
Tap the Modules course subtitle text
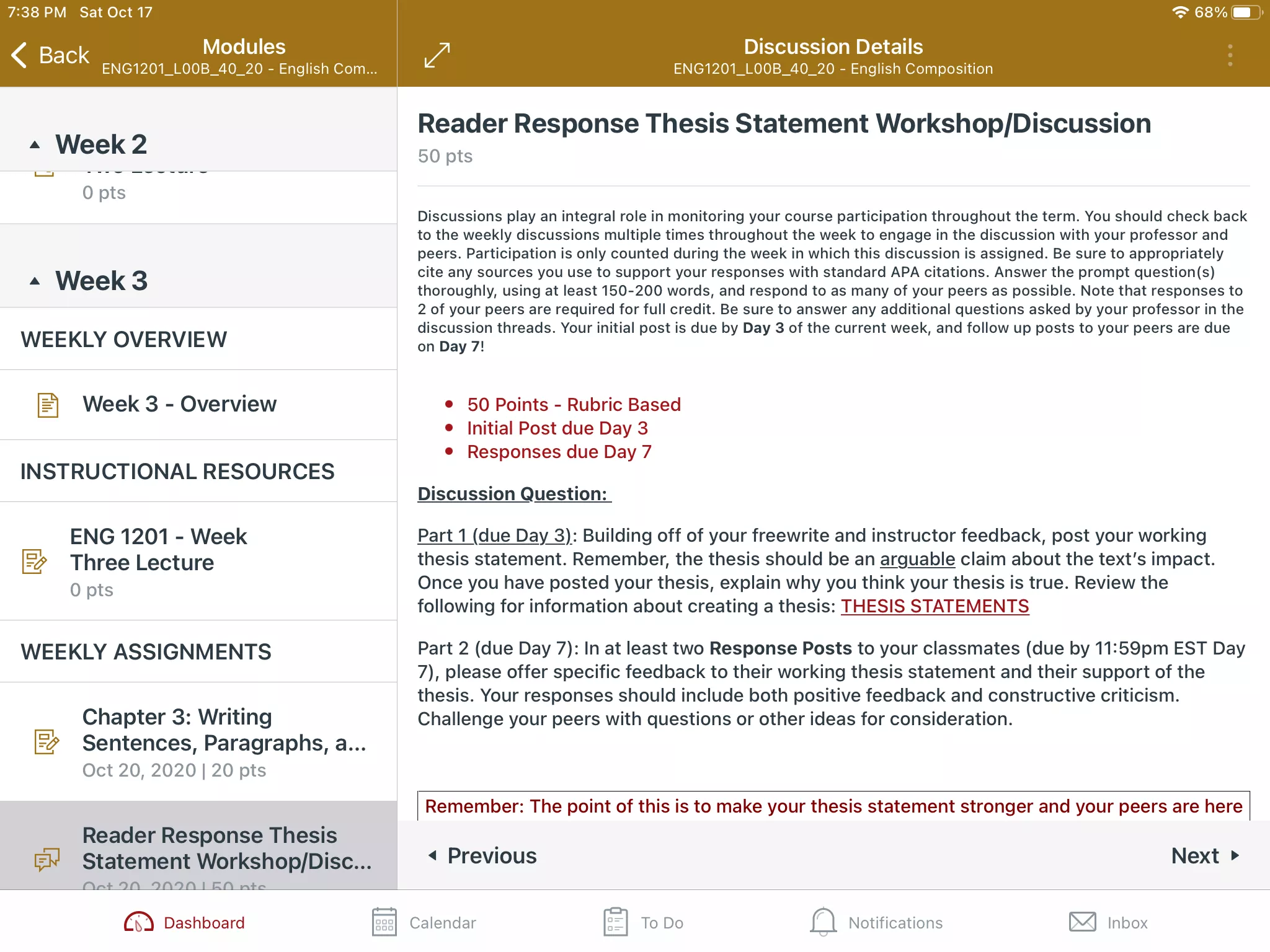point(239,69)
